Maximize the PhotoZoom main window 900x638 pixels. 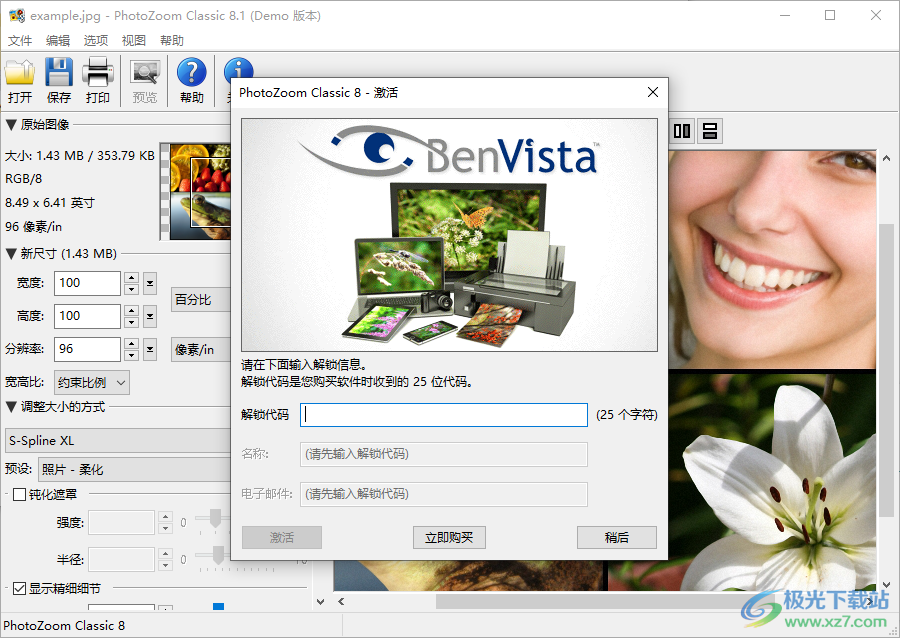coord(830,15)
